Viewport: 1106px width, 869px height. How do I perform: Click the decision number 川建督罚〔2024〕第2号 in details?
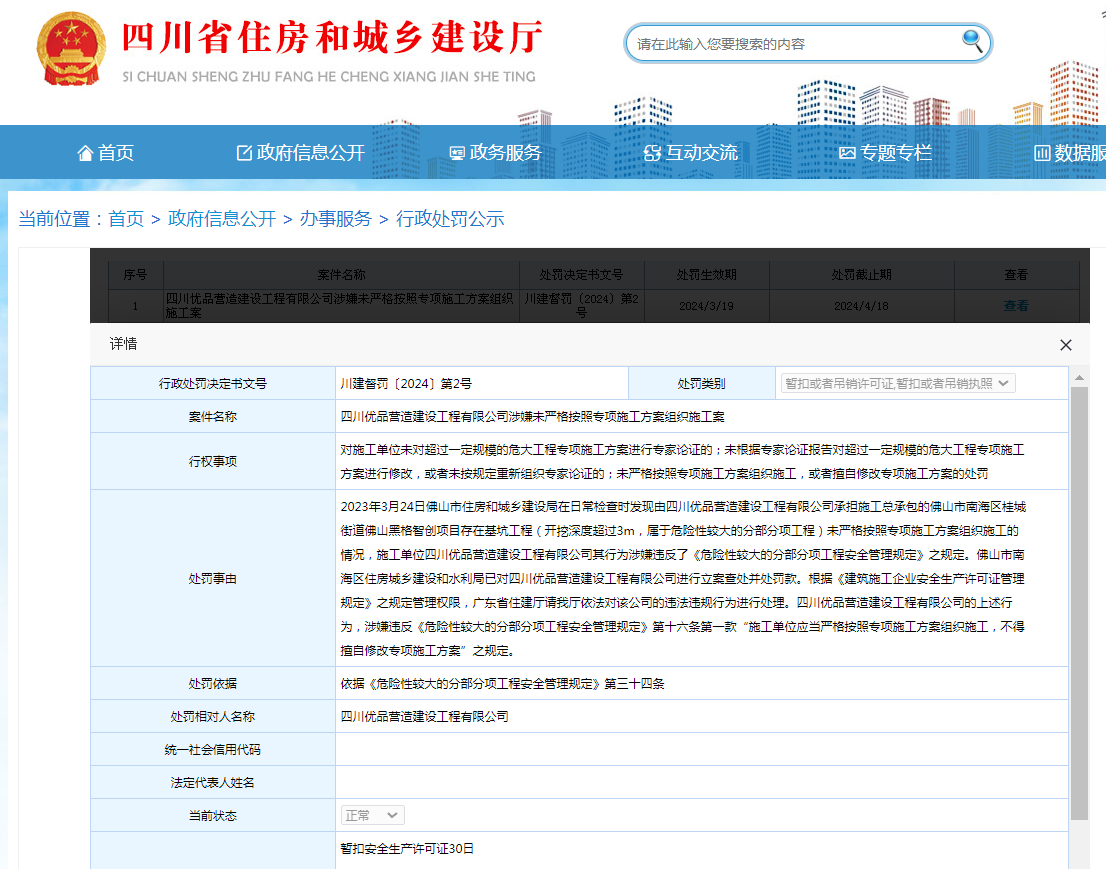tap(406, 384)
